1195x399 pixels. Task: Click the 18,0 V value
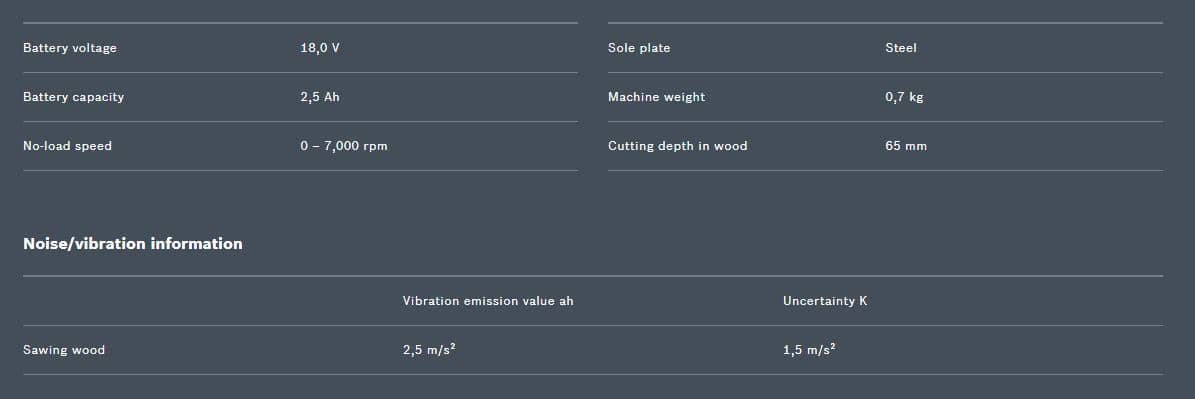tap(320, 48)
